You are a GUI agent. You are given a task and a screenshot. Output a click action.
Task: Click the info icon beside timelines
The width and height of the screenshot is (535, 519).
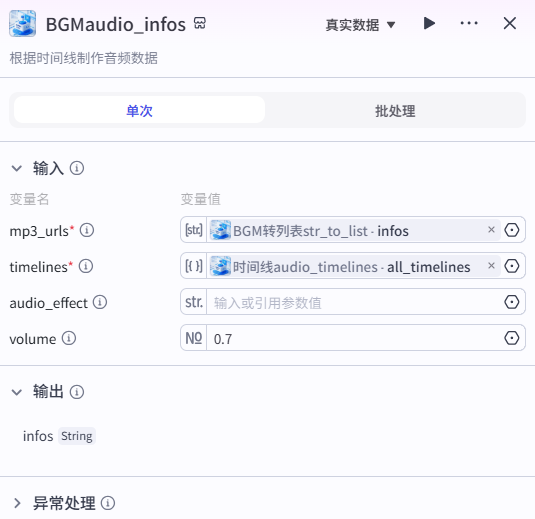(x=86, y=266)
